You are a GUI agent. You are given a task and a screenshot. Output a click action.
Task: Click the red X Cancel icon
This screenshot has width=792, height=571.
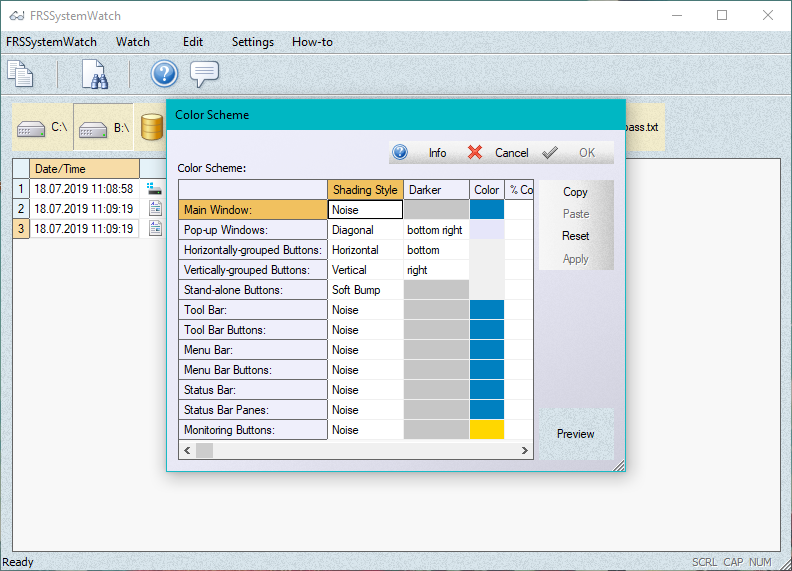coord(475,152)
